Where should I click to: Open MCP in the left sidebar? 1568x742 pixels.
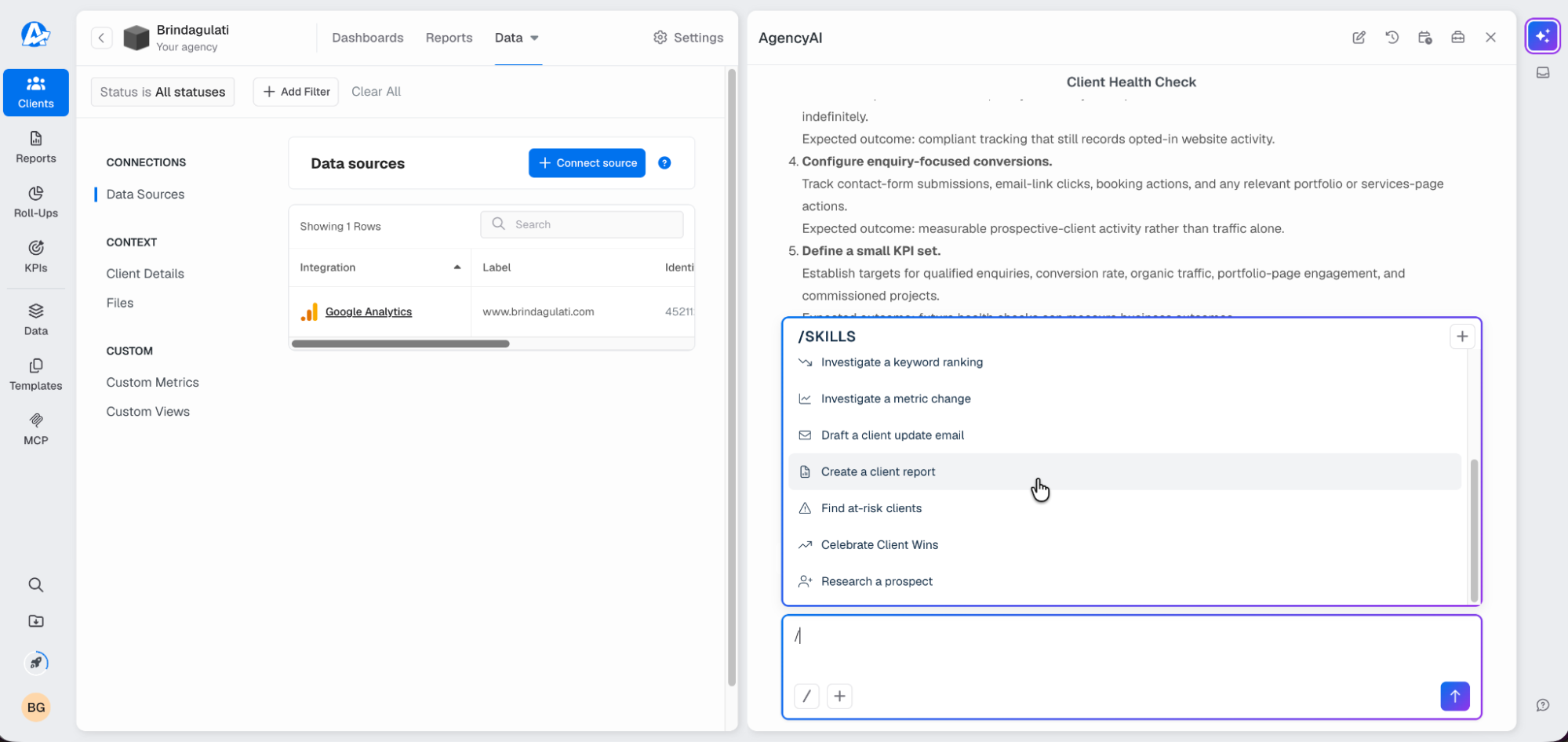click(x=36, y=430)
